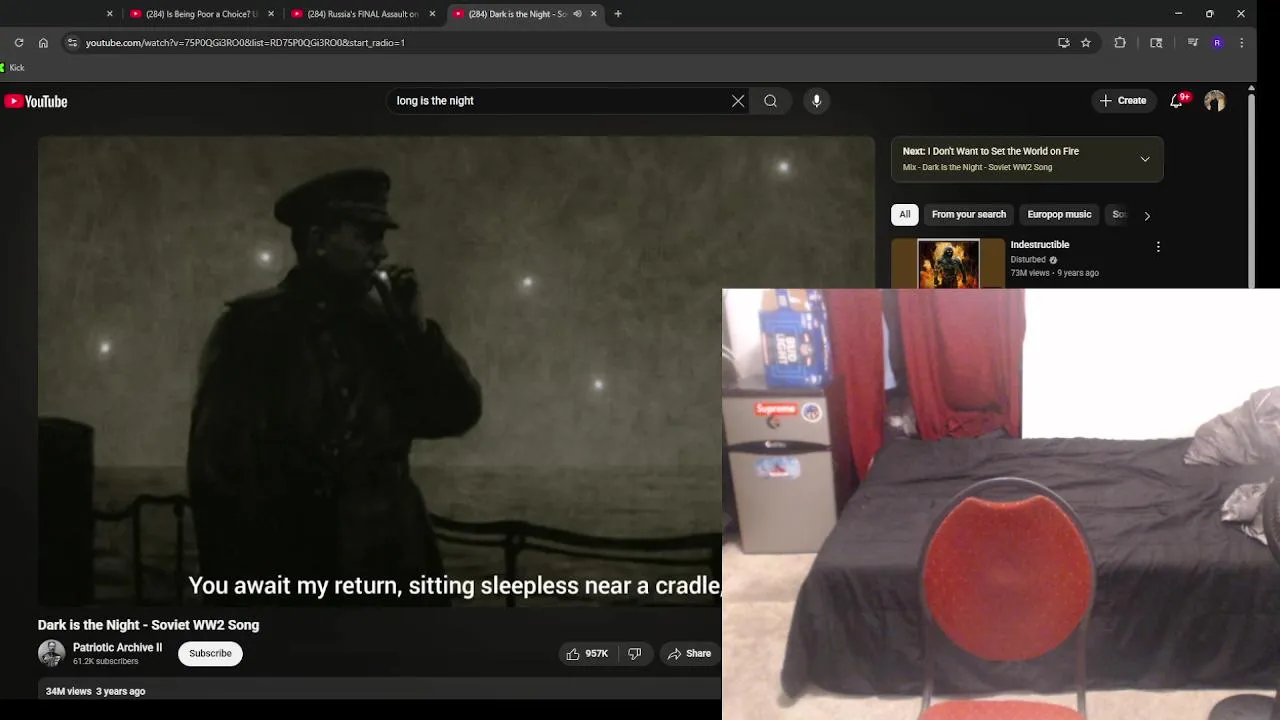
Task: Open the Chrome three-dot menu
Action: point(1241,43)
